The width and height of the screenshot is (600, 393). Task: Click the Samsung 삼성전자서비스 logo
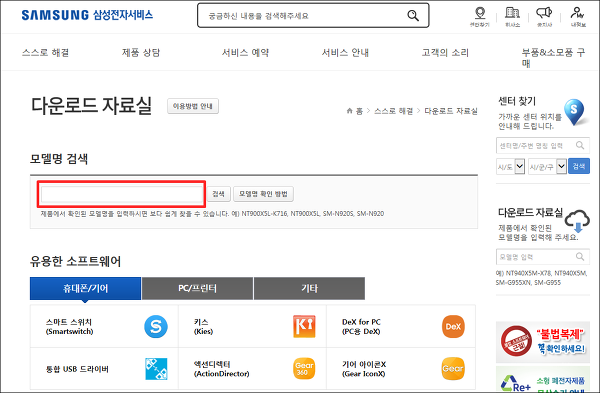point(87,15)
